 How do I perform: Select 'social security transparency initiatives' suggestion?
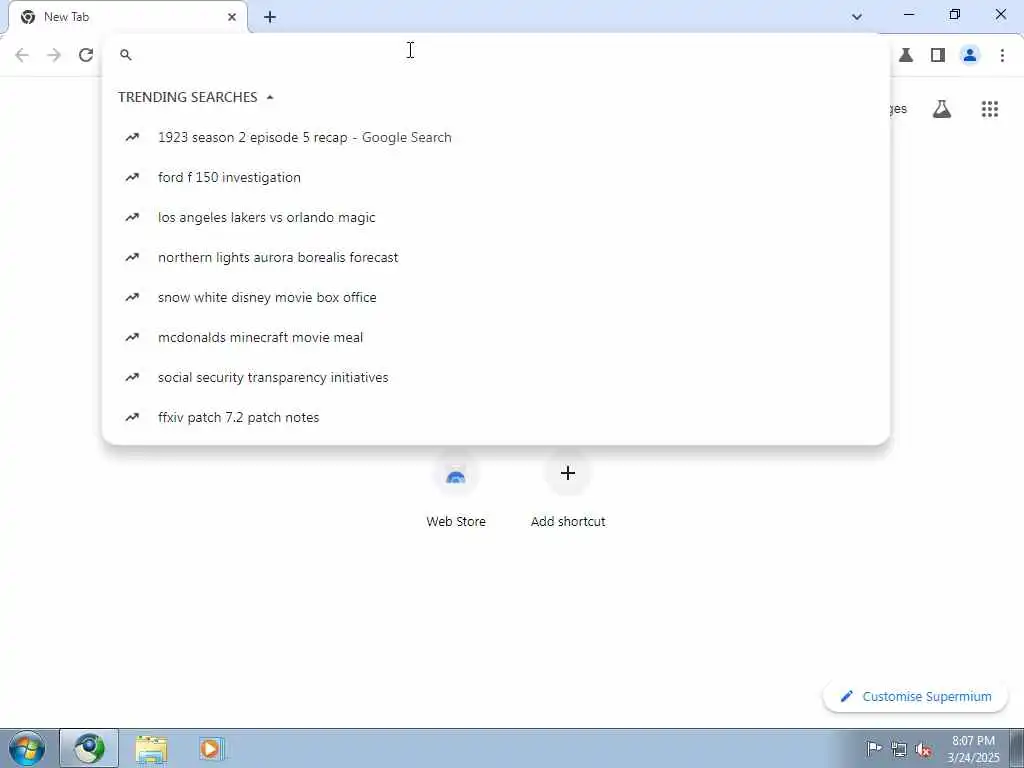pos(496,377)
